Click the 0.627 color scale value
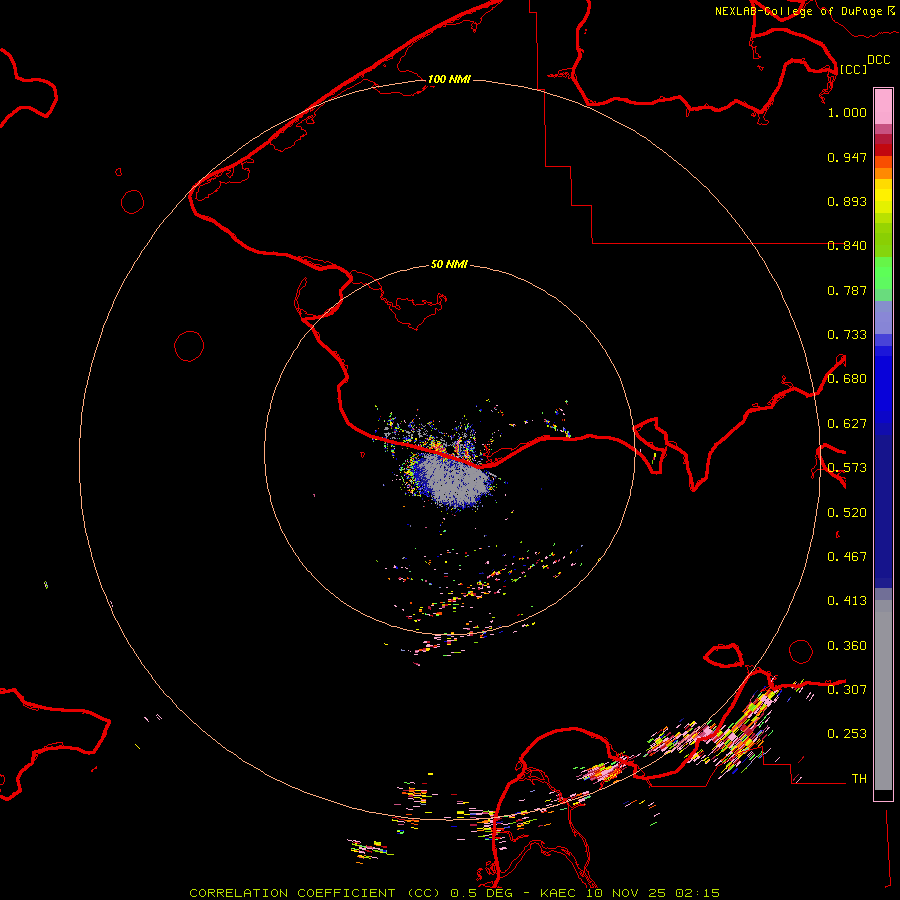This screenshot has width=900, height=900. [x=847, y=424]
